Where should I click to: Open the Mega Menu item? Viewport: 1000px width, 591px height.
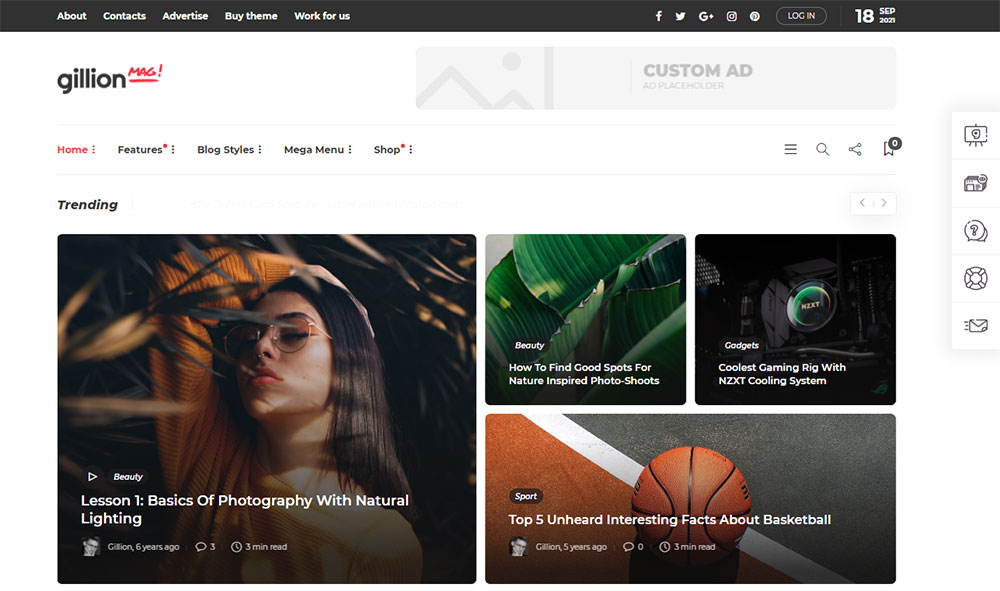click(x=314, y=150)
